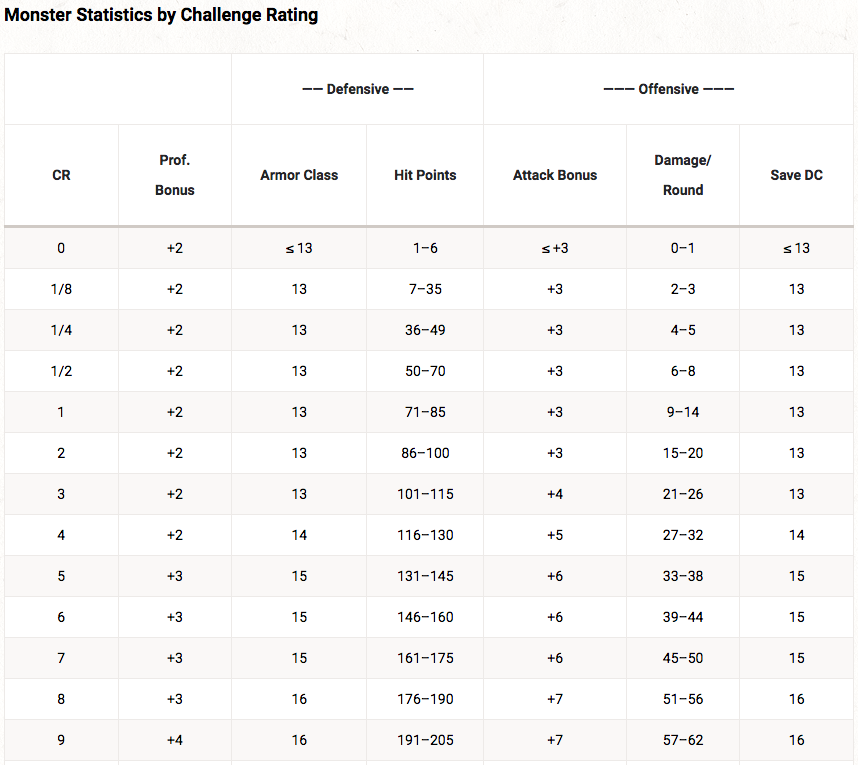The width and height of the screenshot is (858, 765).
Task: Click the Defensive group header
Action: [358, 89]
